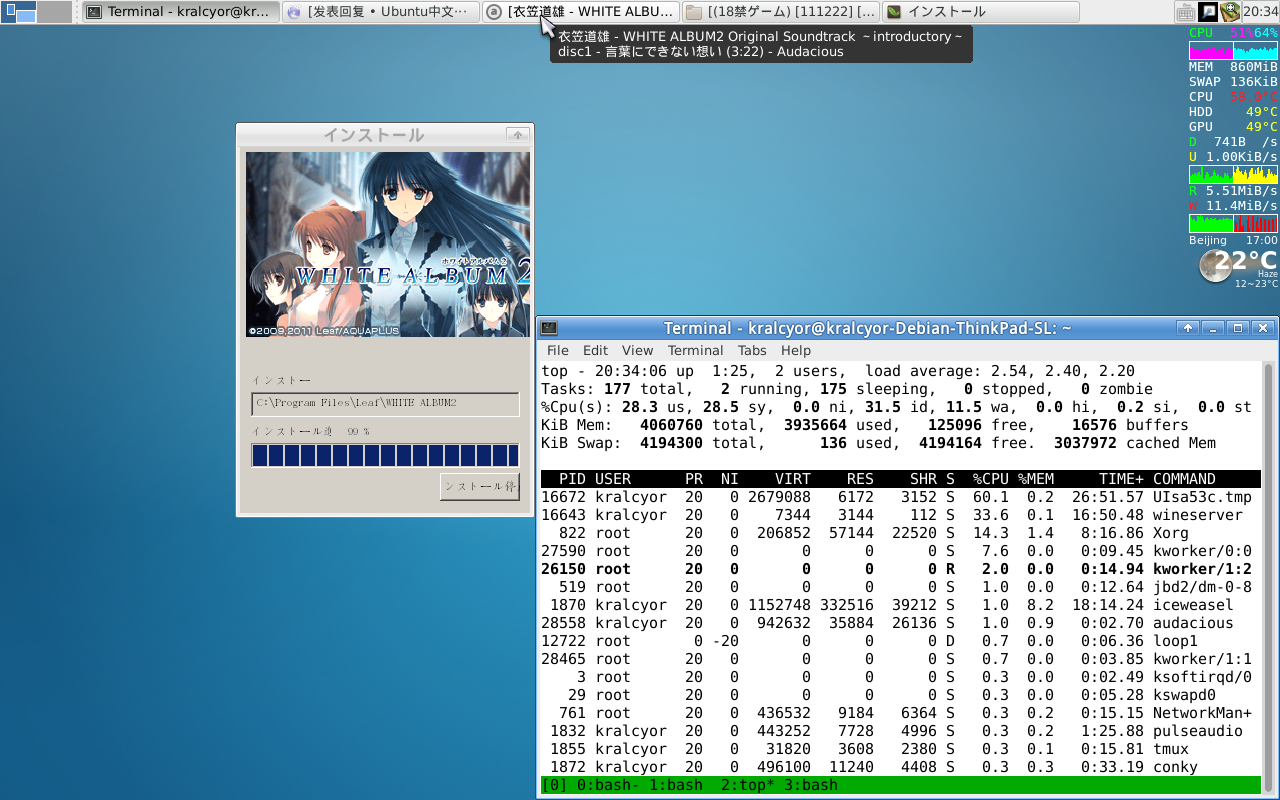This screenshot has width=1280, height=800.
Task: Click the load average text in top
Action: click(1001, 371)
